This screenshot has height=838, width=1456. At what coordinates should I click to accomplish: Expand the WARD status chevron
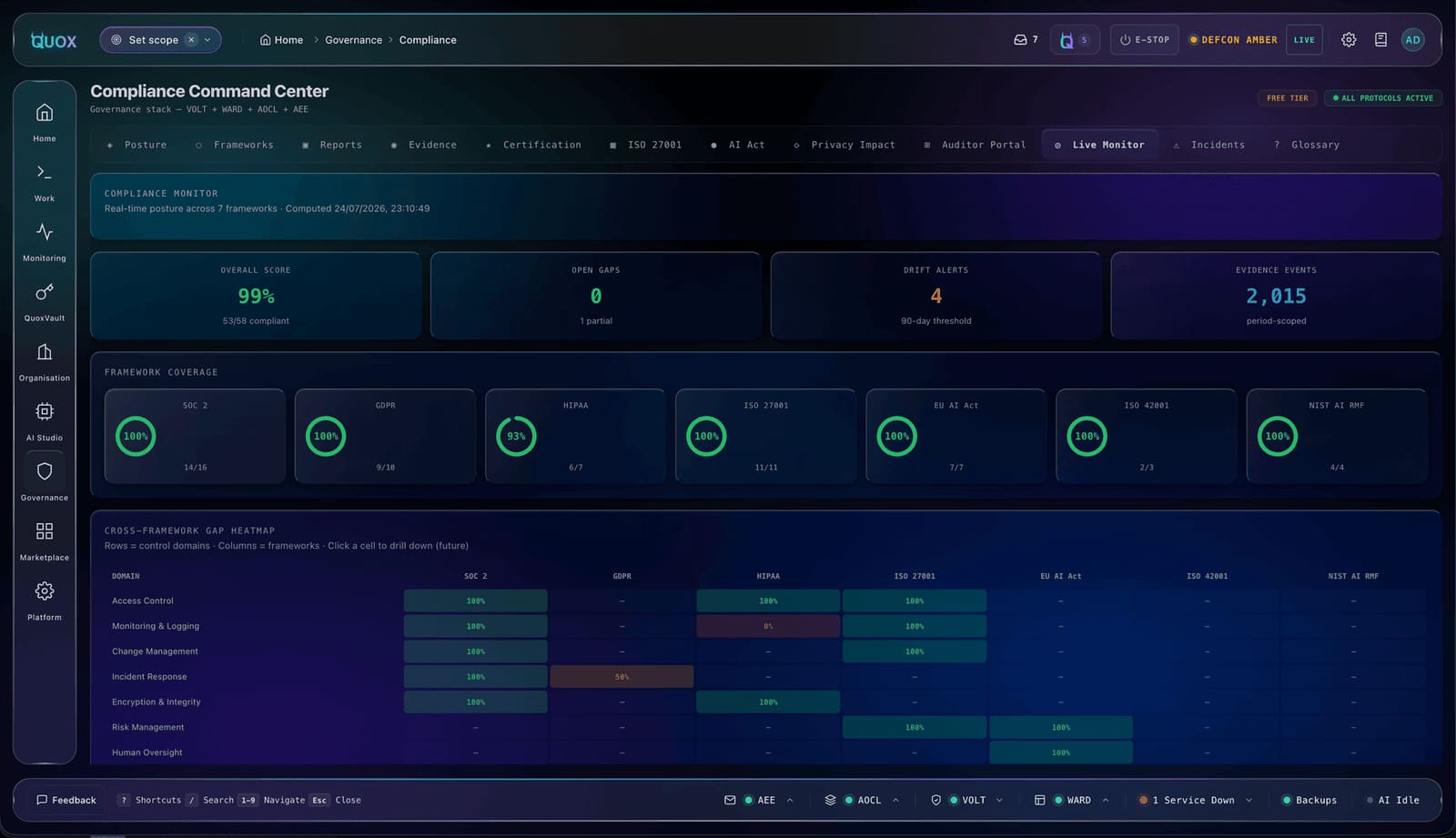coord(1106,801)
